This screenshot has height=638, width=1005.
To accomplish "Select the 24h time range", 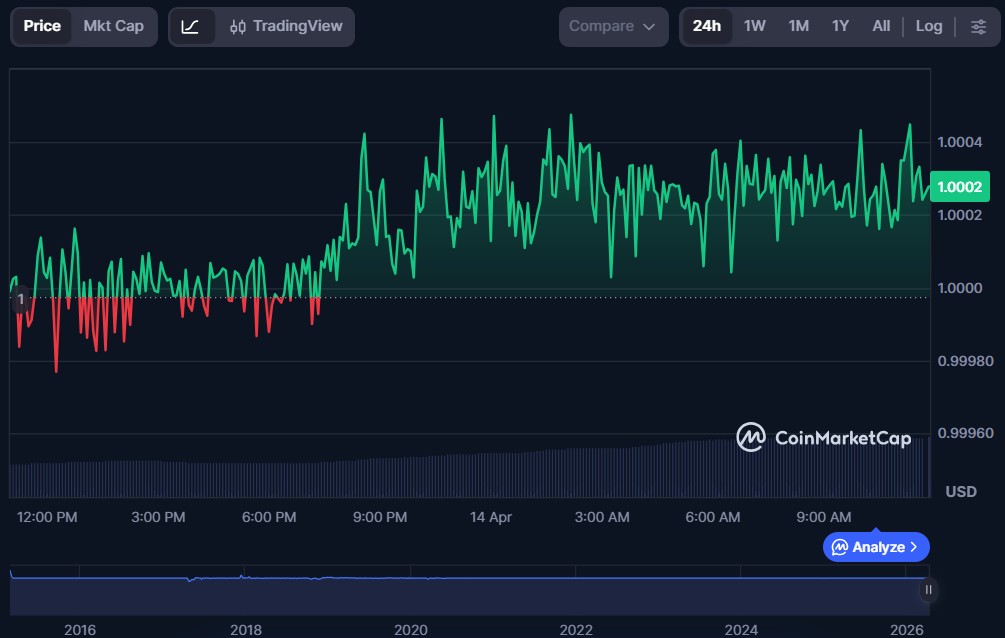I will pos(706,26).
